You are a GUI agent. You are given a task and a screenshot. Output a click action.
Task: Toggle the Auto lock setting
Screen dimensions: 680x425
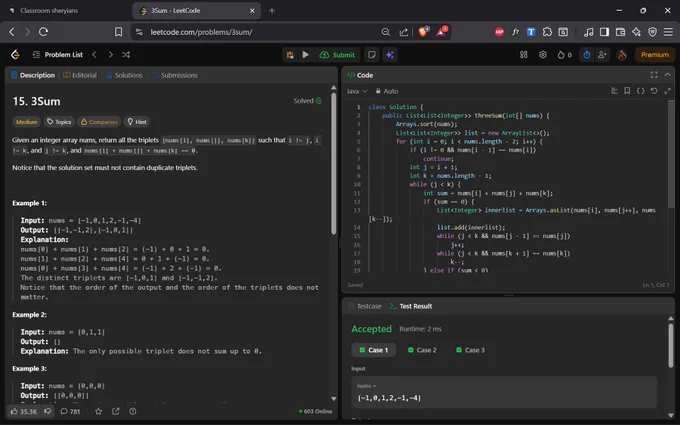(x=386, y=91)
